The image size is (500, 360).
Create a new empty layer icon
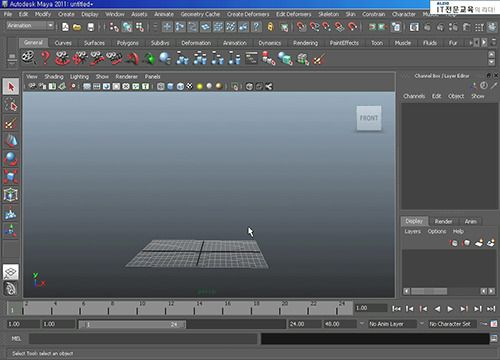[x=479, y=243]
